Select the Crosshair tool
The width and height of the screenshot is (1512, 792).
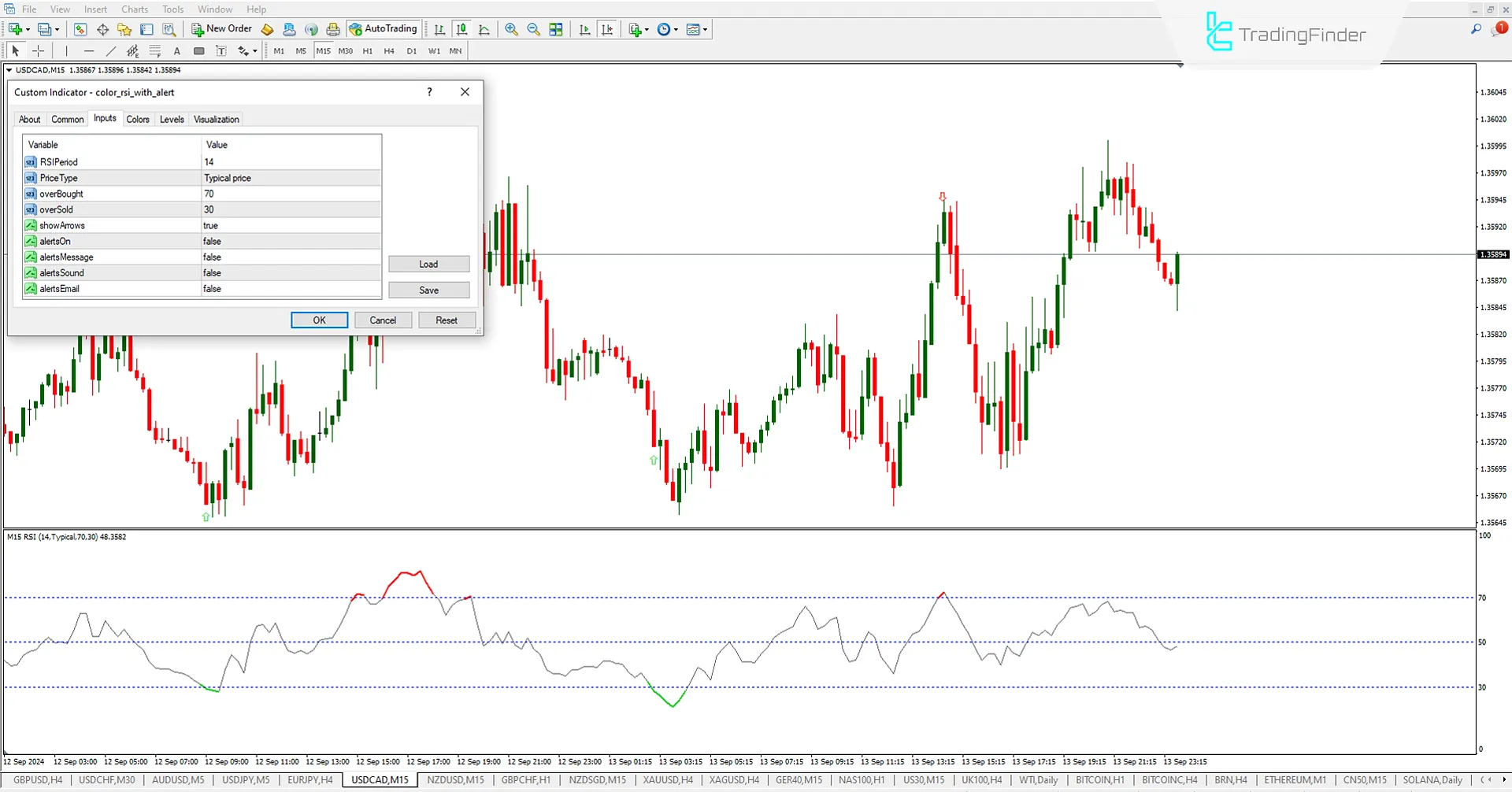[38, 50]
